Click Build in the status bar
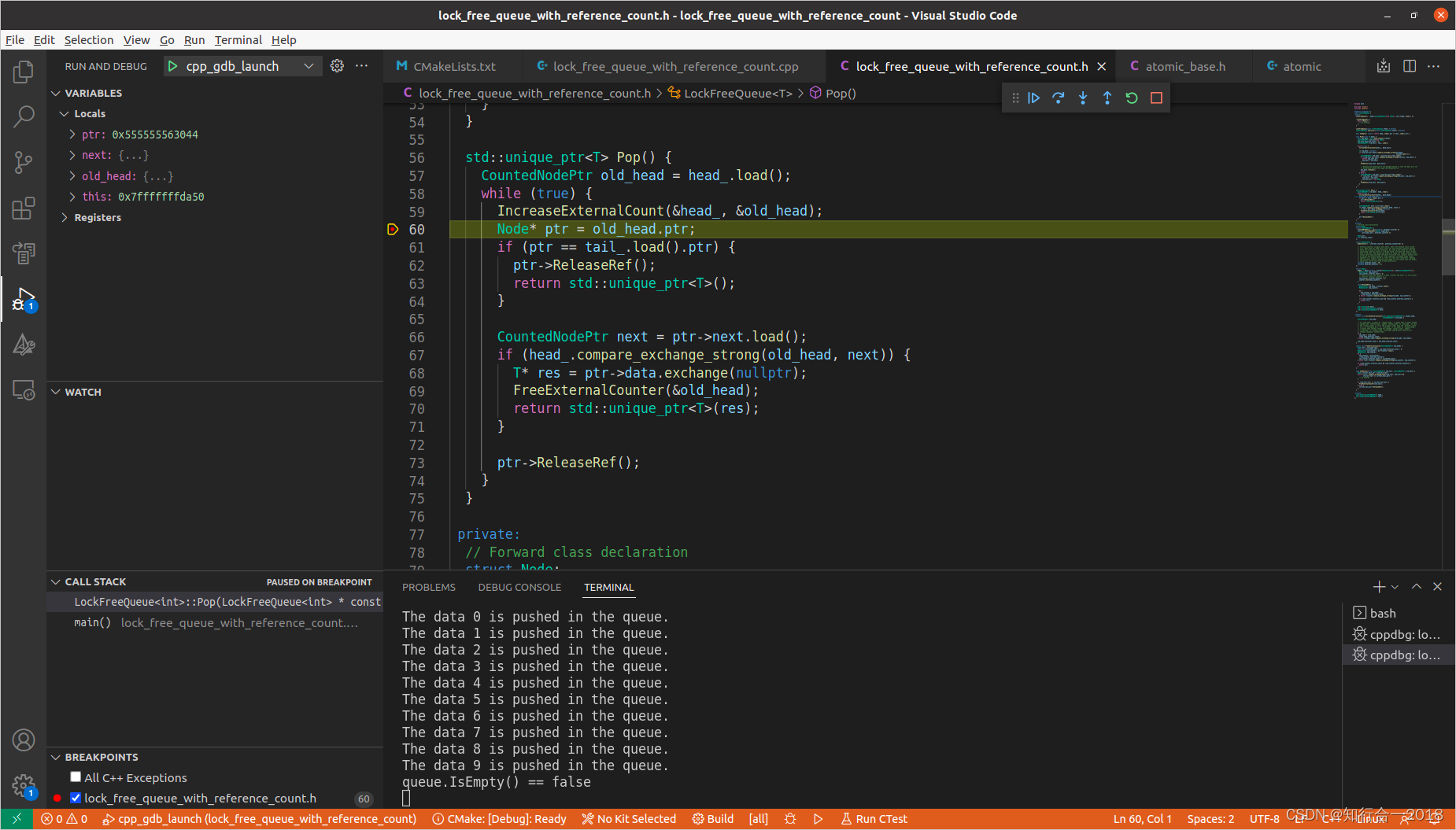Image resolution: width=1456 pixels, height=830 pixels. click(x=713, y=819)
